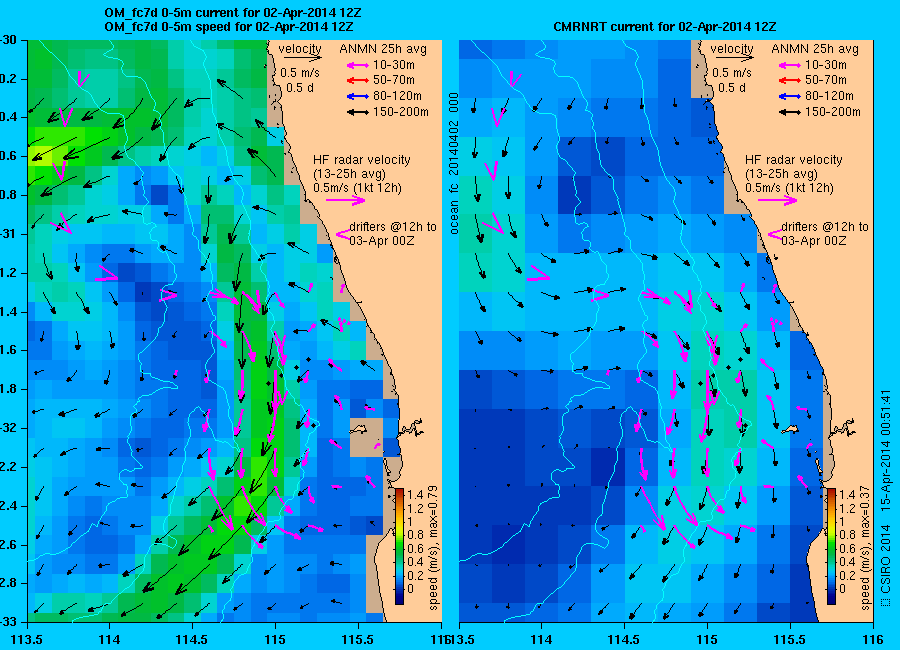The height and width of the screenshot is (650, 900).
Task: Click the '1.4' top value on the OM_fc7d color bar
Action: [414, 494]
